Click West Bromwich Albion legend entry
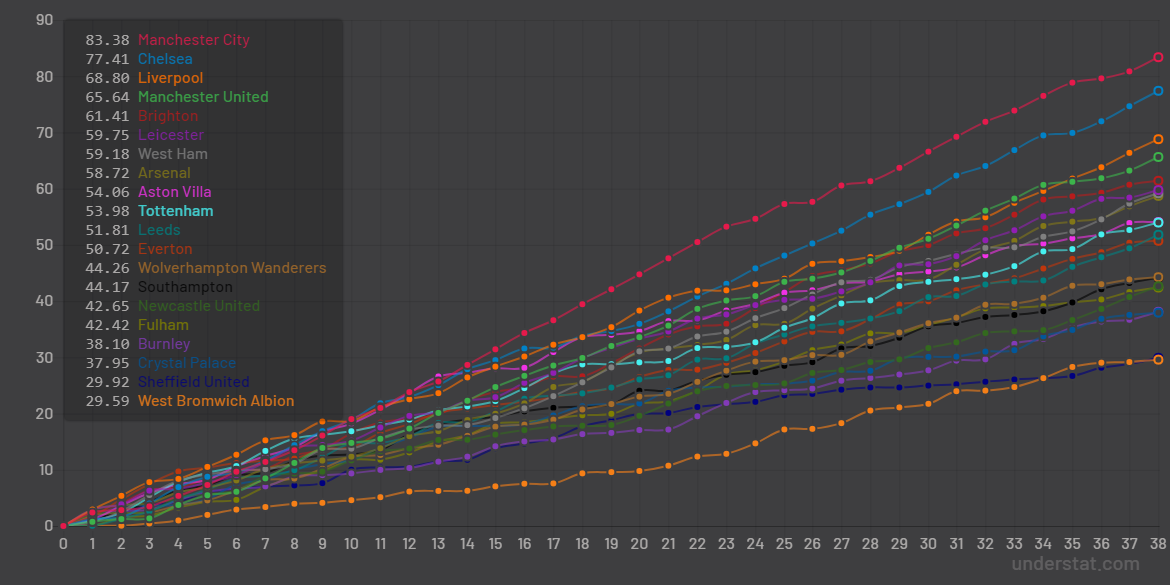The image size is (1170, 585). point(216,401)
